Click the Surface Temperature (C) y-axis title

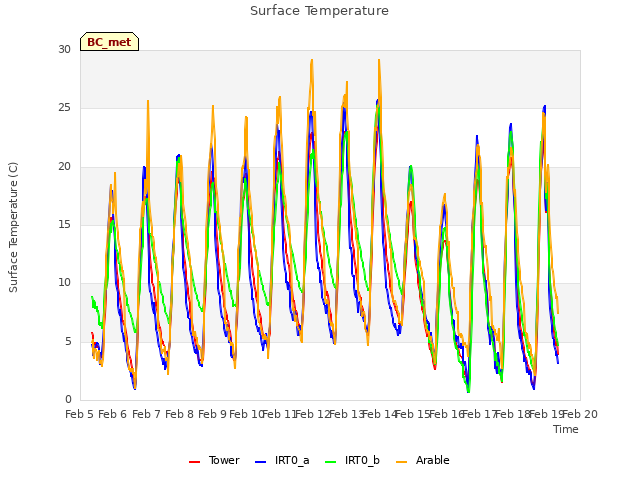tap(13, 227)
